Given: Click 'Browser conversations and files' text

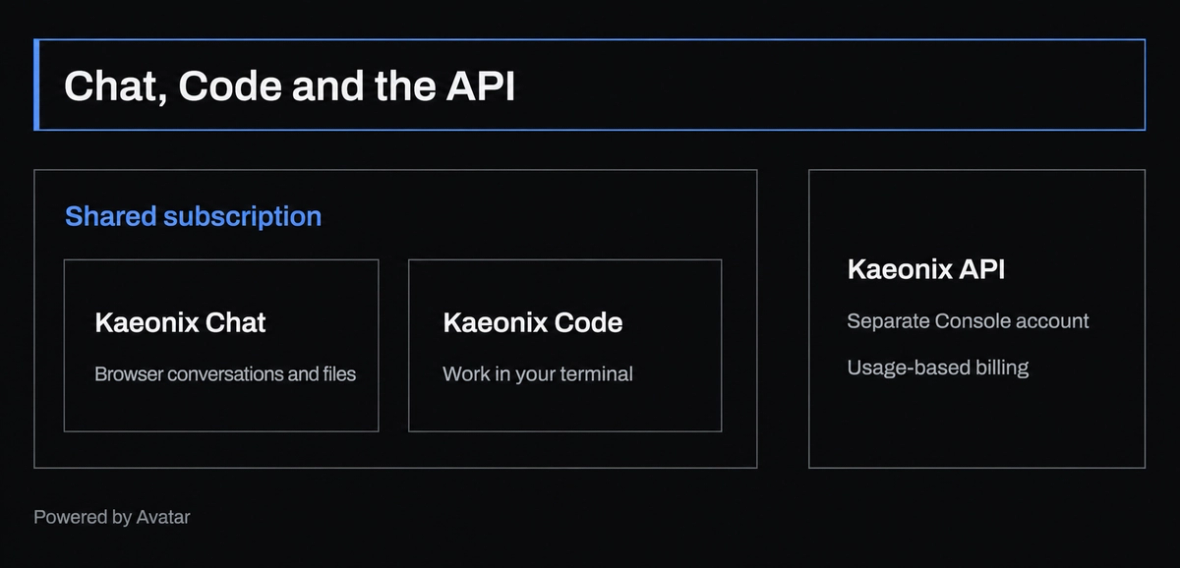Looking at the screenshot, I should click(x=225, y=374).
